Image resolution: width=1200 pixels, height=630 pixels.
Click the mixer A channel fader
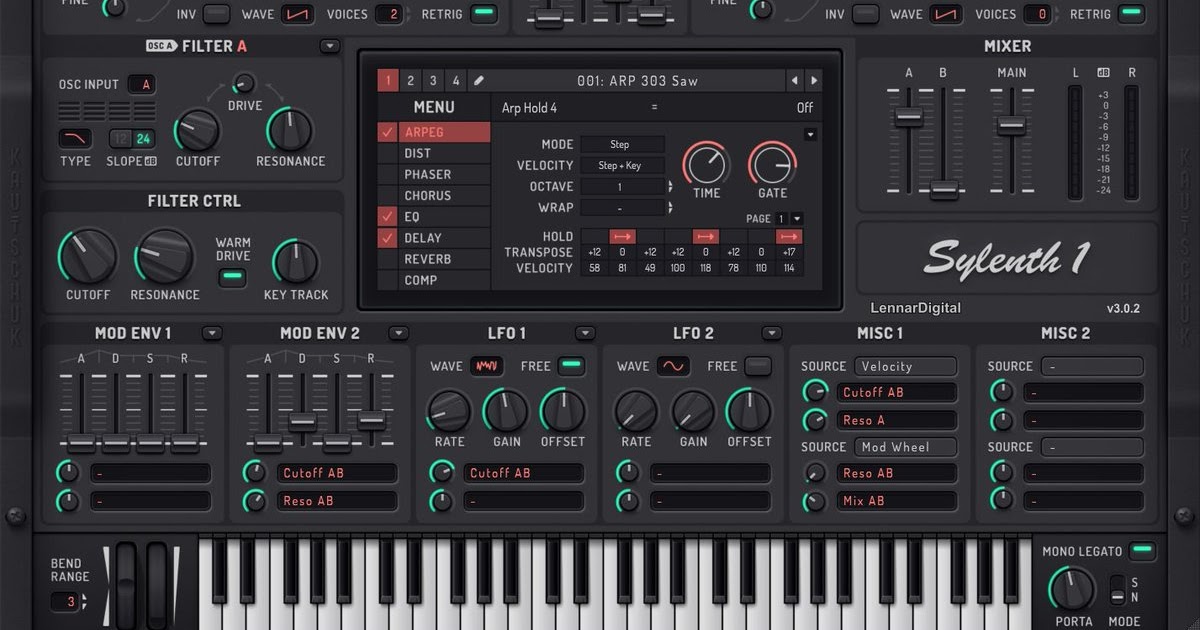909,116
